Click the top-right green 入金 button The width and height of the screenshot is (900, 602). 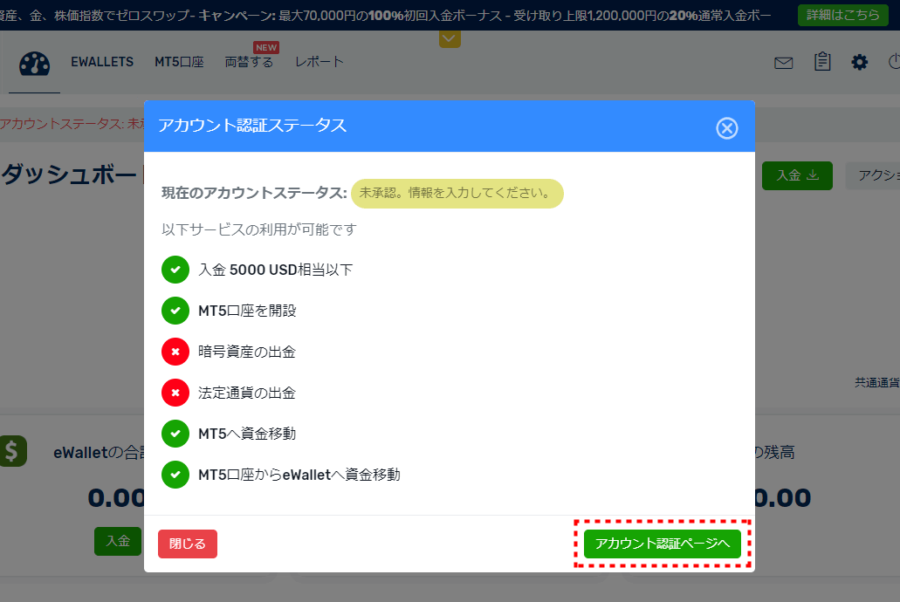coord(797,176)
